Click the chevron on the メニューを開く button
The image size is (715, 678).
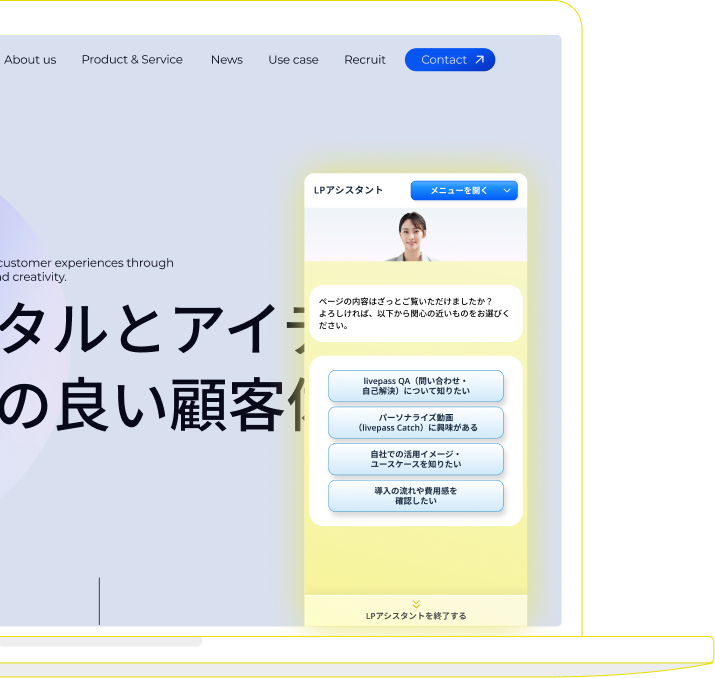tap(507, 191)
